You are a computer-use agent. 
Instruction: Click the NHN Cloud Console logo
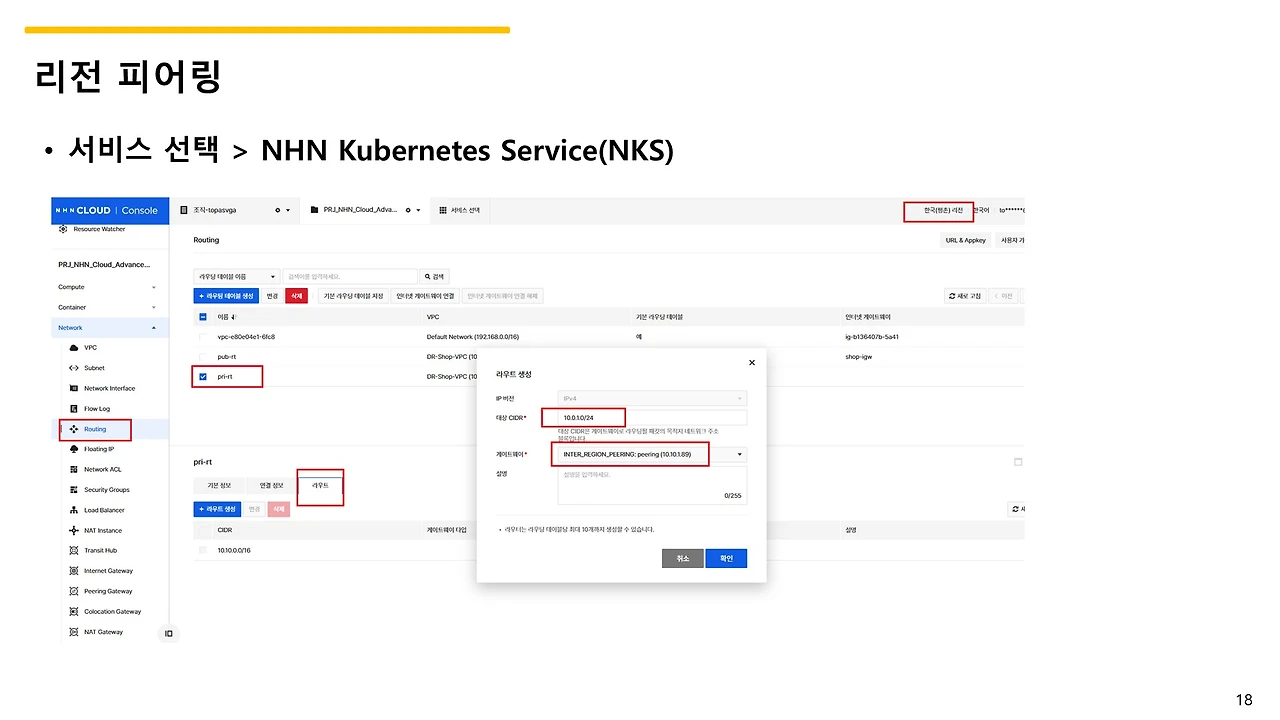(x=110, y=210)
